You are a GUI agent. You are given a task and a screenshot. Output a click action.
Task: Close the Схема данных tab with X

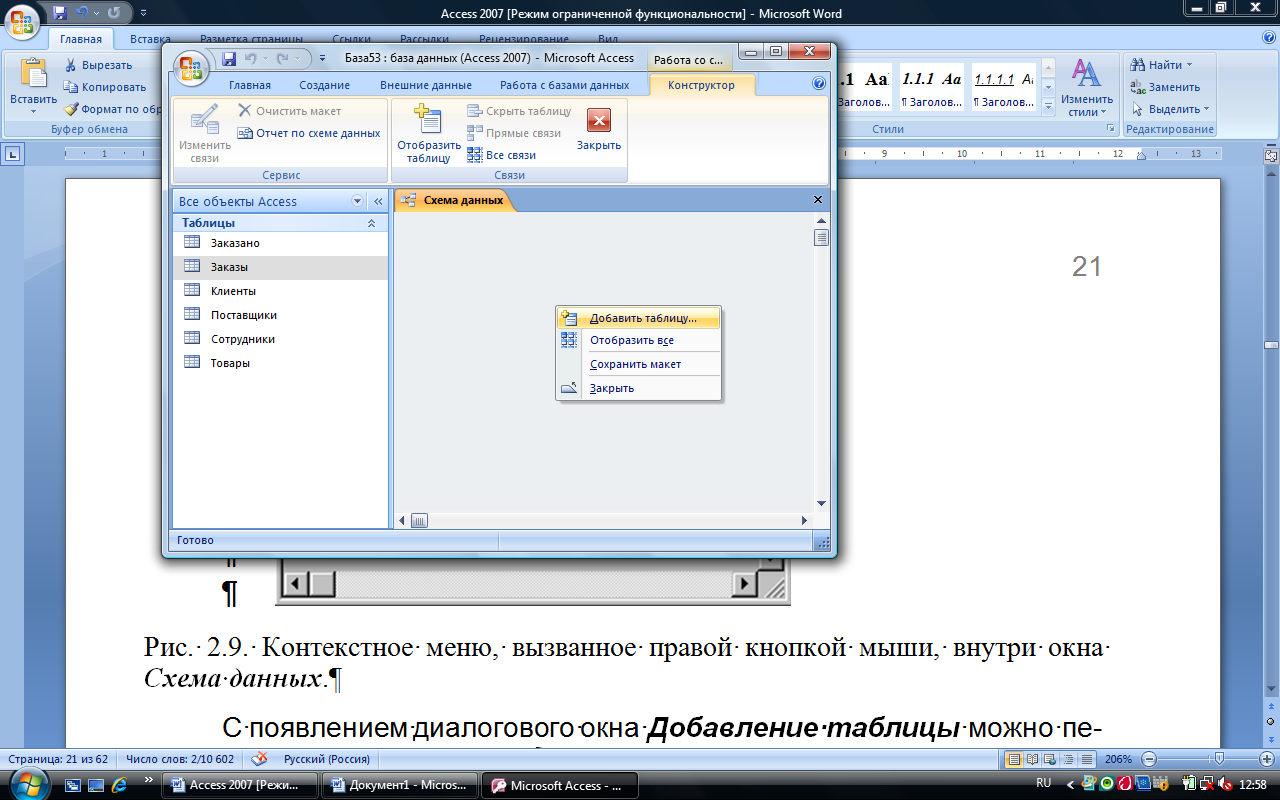click(818, 200)
